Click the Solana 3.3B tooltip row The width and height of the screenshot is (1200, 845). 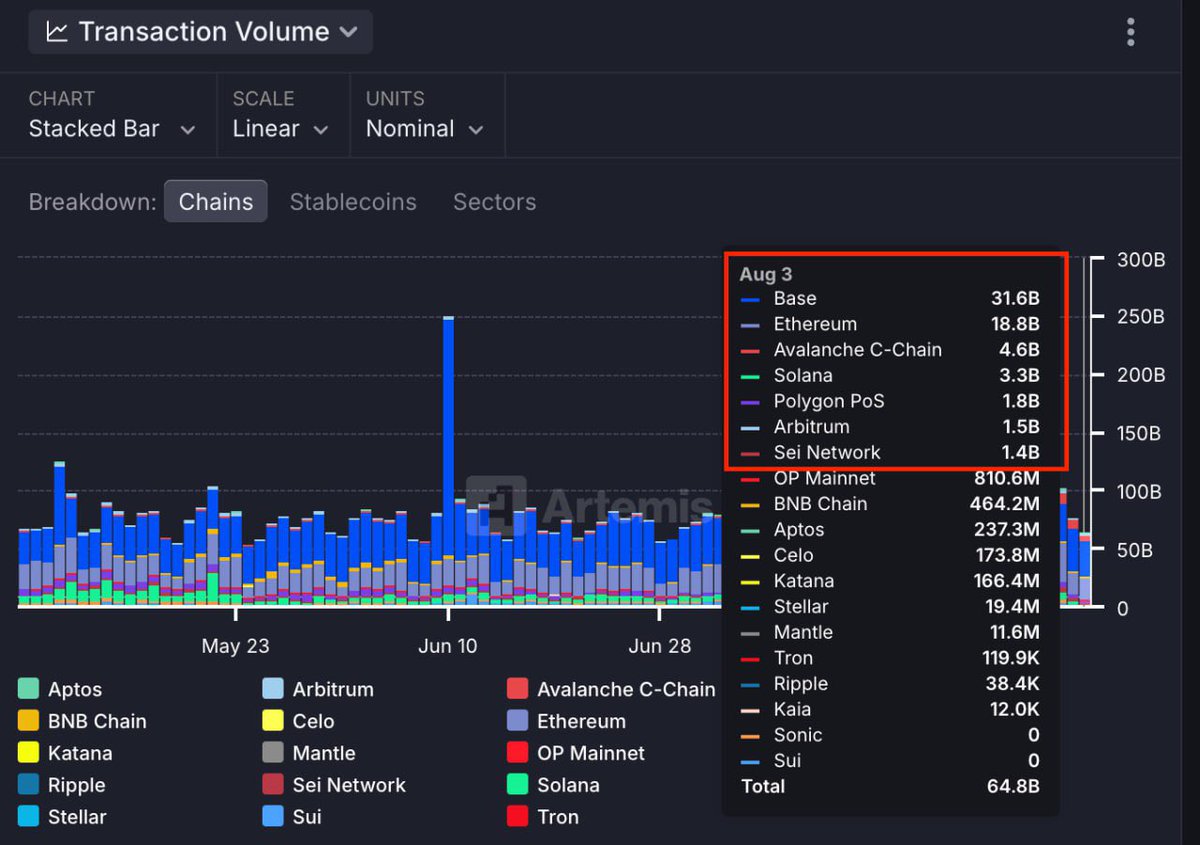890,375
